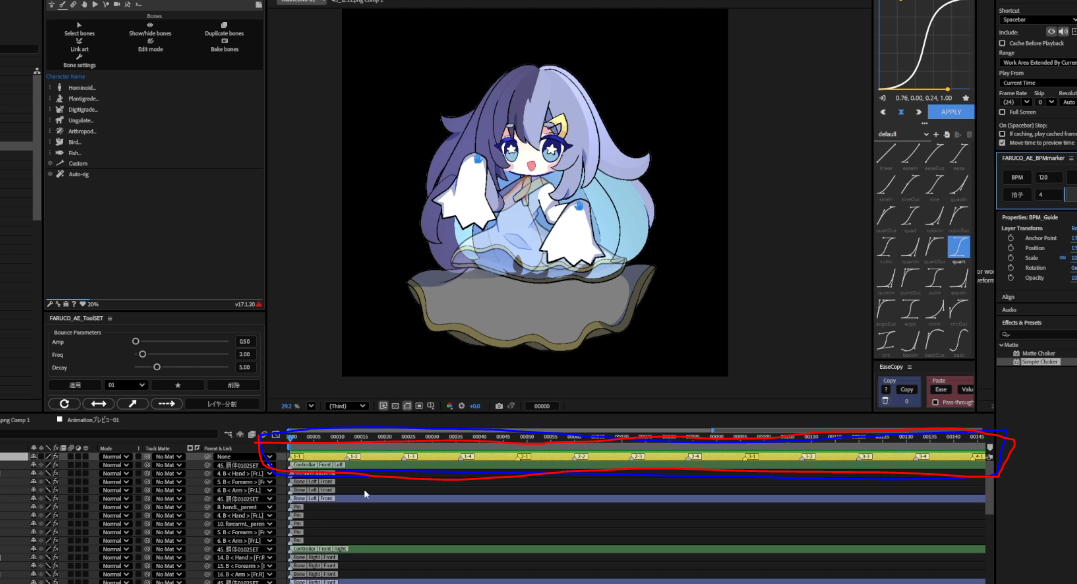Click rotate arrow button in FARUCO toolset
This screenshot has height=584, width=1077.
point(64,403)
